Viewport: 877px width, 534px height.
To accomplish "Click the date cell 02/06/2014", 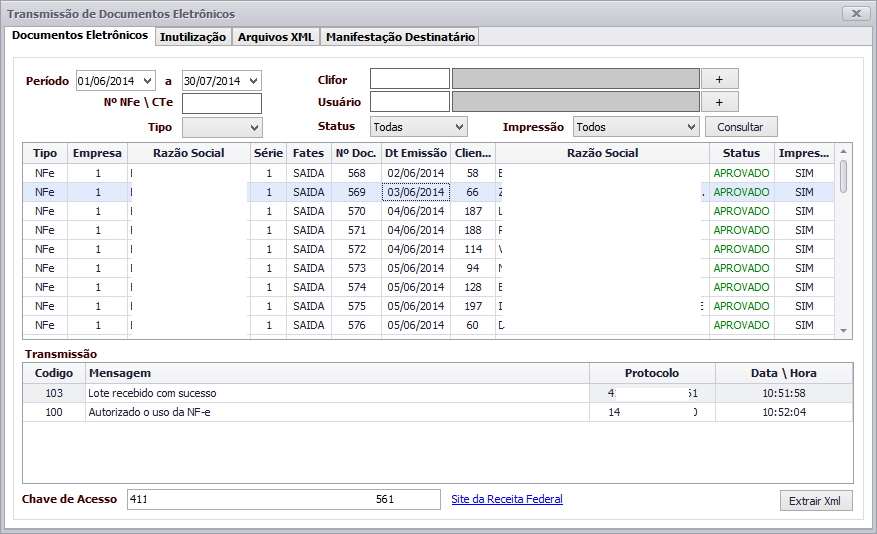I will 416,173.
